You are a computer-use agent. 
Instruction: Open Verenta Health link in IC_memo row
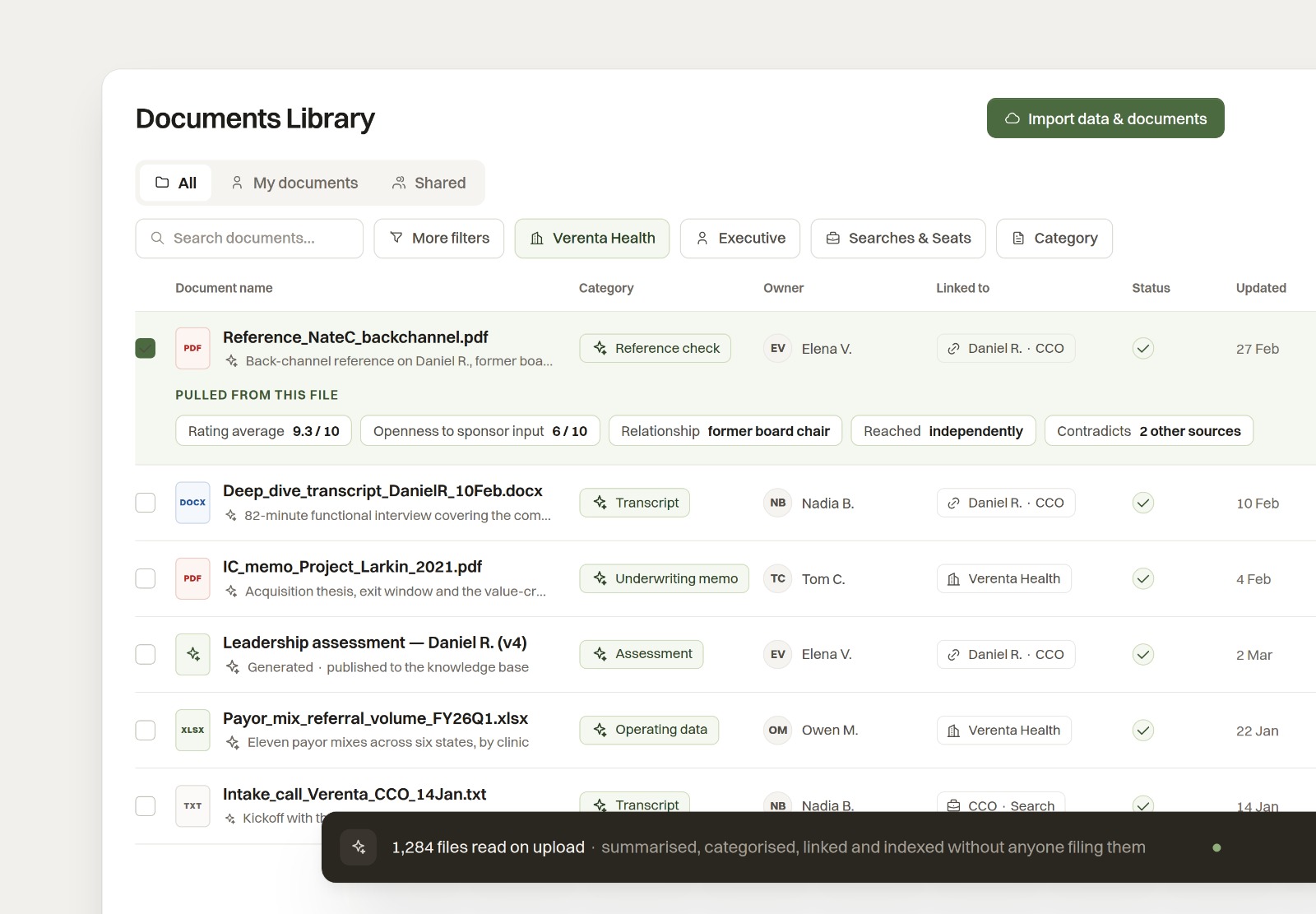point(1004,578)
